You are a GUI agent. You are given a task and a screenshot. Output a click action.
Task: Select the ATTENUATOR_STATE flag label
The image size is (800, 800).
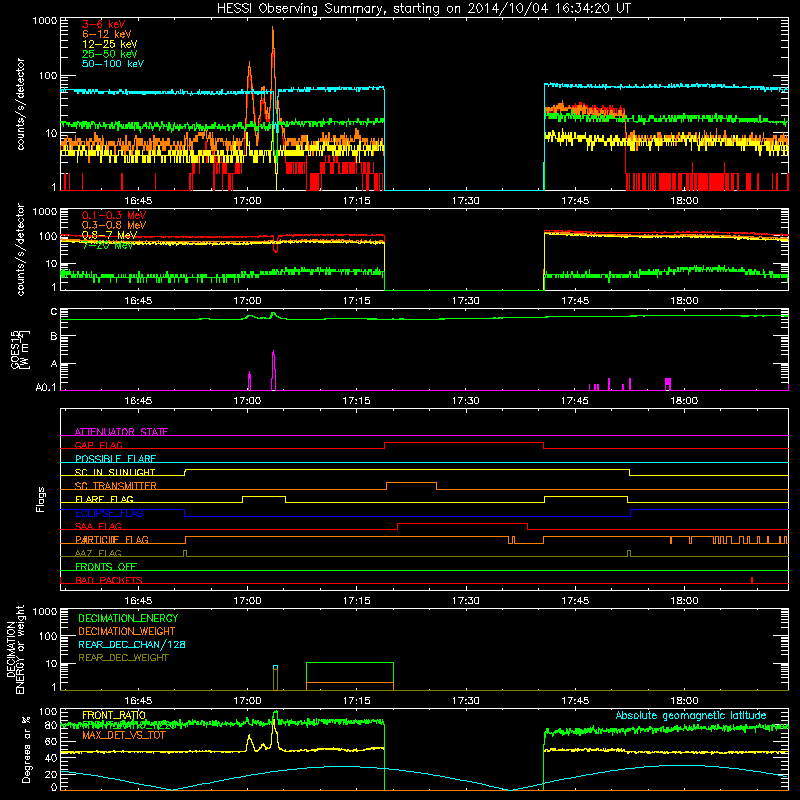[121, 432]
